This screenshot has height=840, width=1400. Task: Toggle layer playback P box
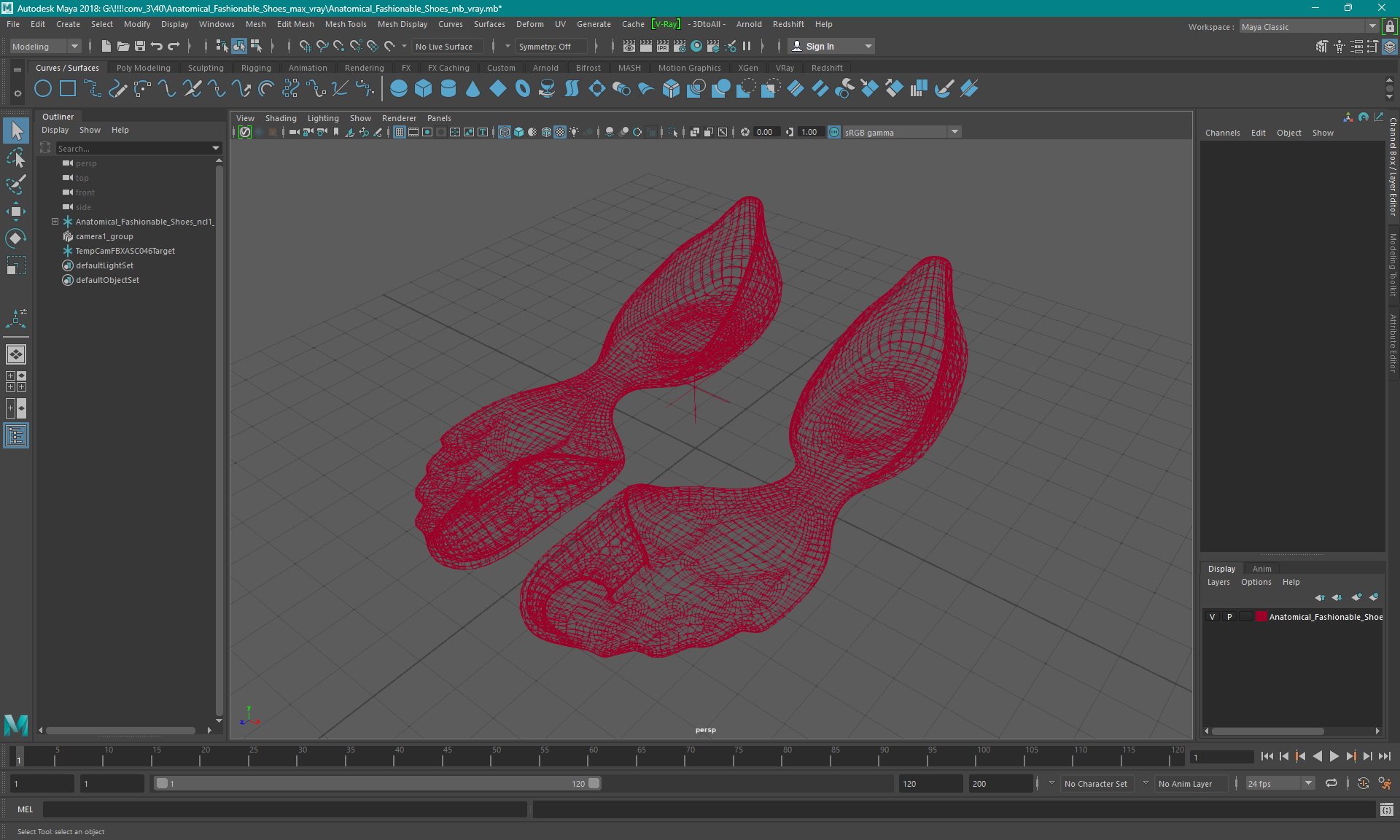(x=1229, y=617)
